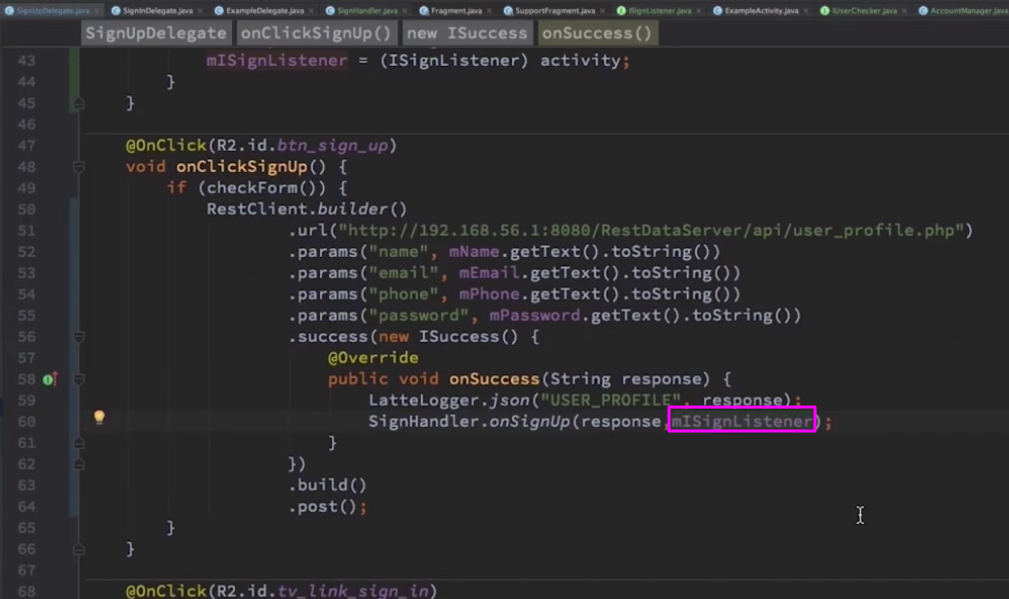Click fold end marker at line 45
Screen dimensions: 1009x599
pos(79,103)
